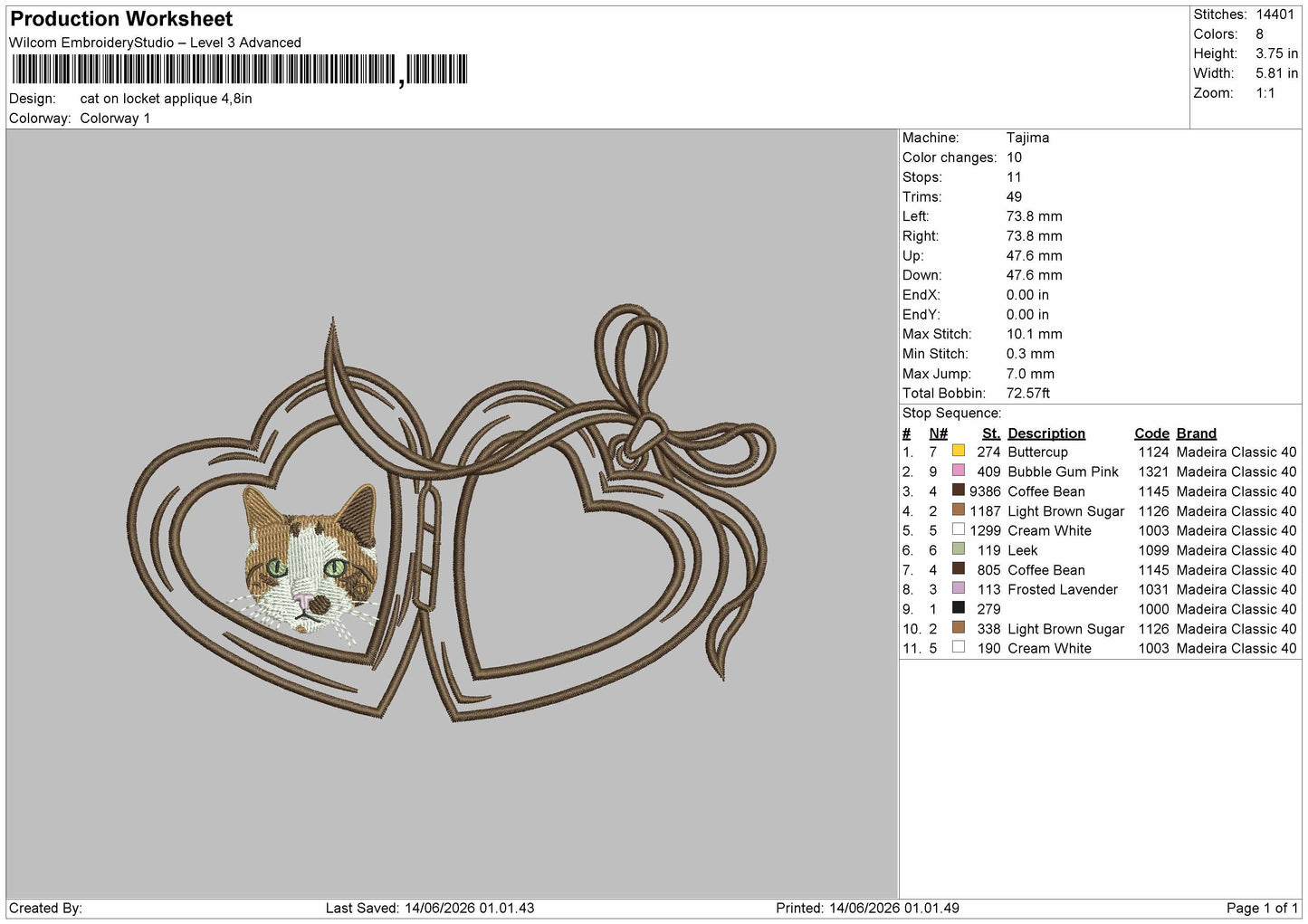1308x924 pixels.
Task: Click the Coffee Bean swatch in row 3
Action: (958, 491)
